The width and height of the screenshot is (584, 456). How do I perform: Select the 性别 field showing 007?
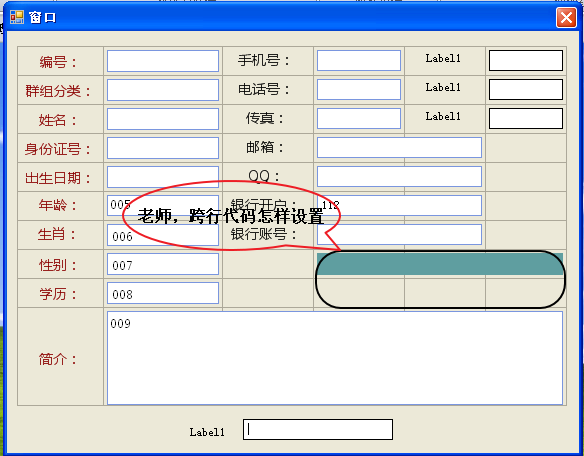pos(163,264)
